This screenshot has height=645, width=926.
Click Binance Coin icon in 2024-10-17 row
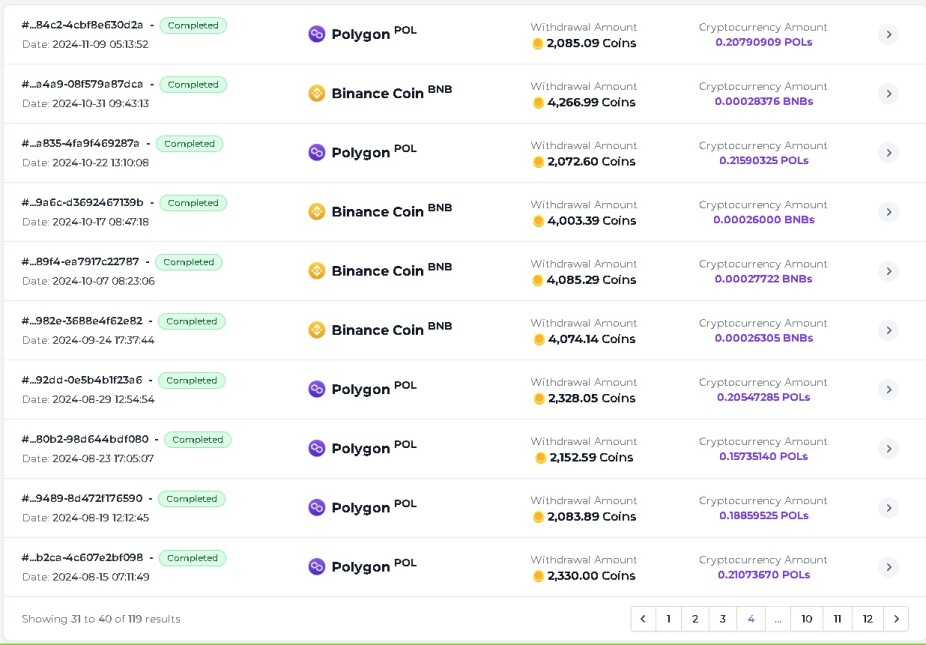317,211
